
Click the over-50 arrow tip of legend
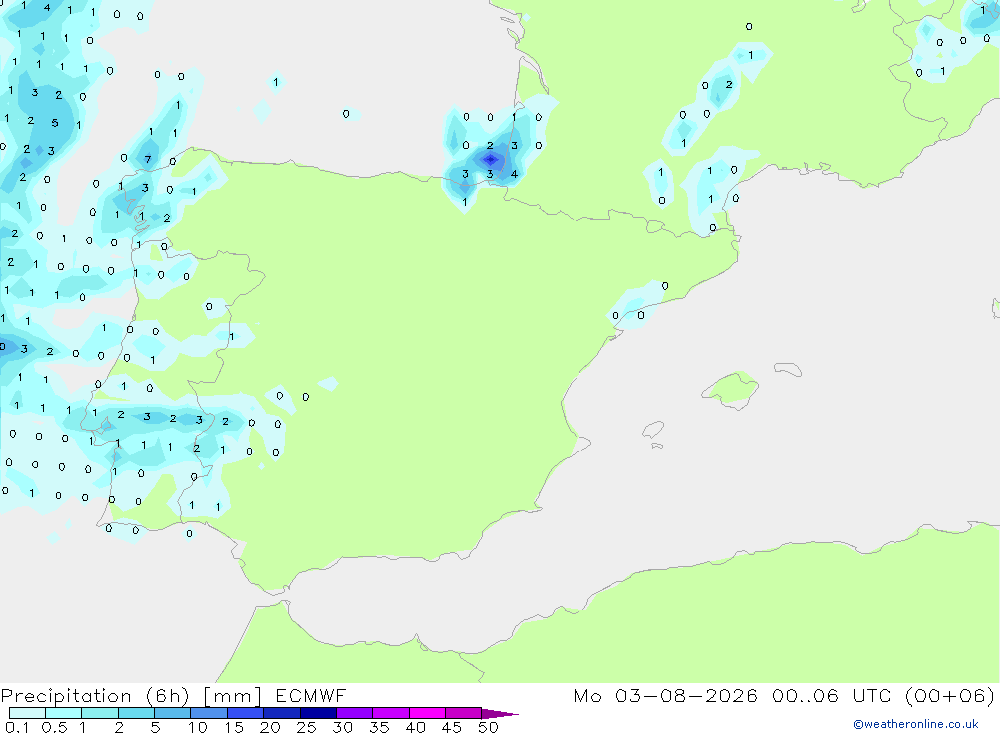tap(501, 714)
